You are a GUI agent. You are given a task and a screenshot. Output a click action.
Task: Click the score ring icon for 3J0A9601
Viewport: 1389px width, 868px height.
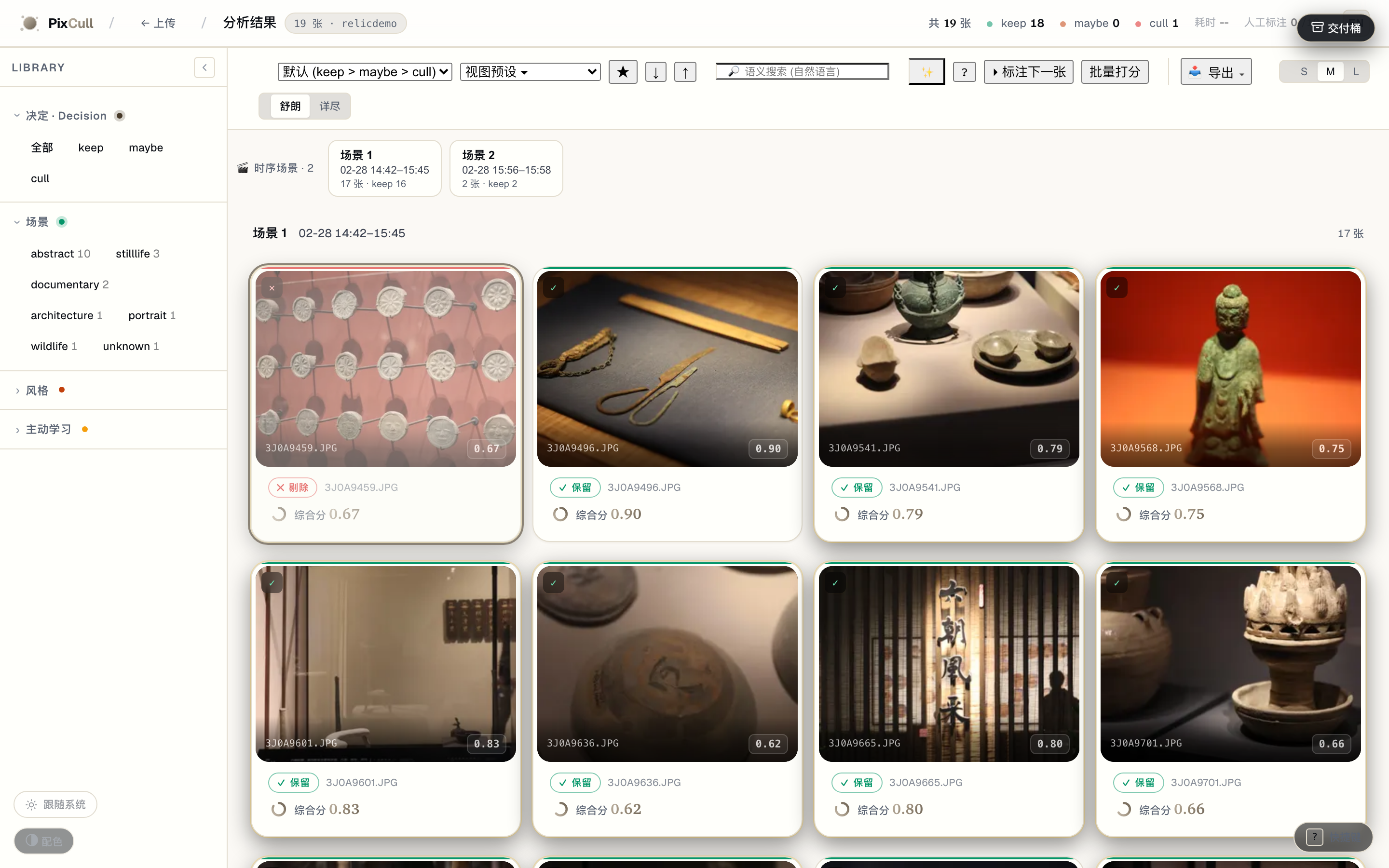click(x=278, y=809)
